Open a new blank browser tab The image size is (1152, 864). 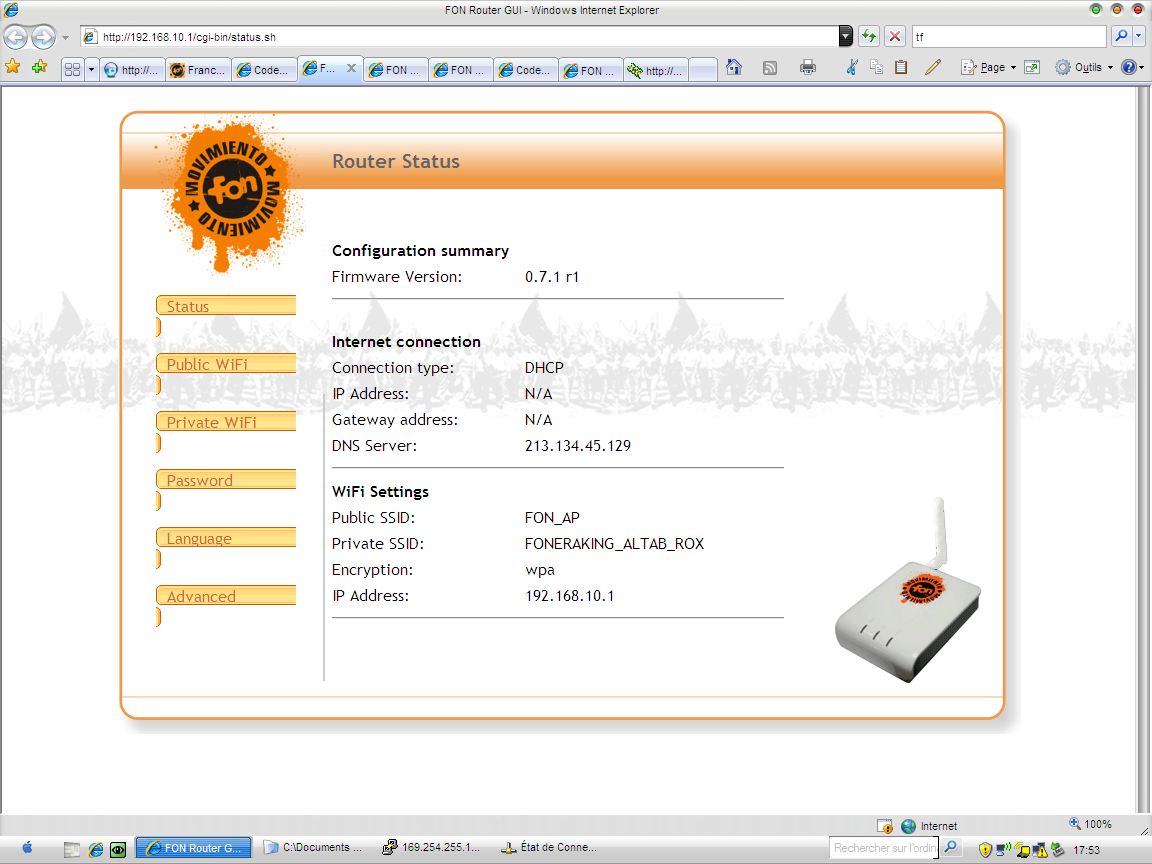pyautogui.click(x=703, y=70)
